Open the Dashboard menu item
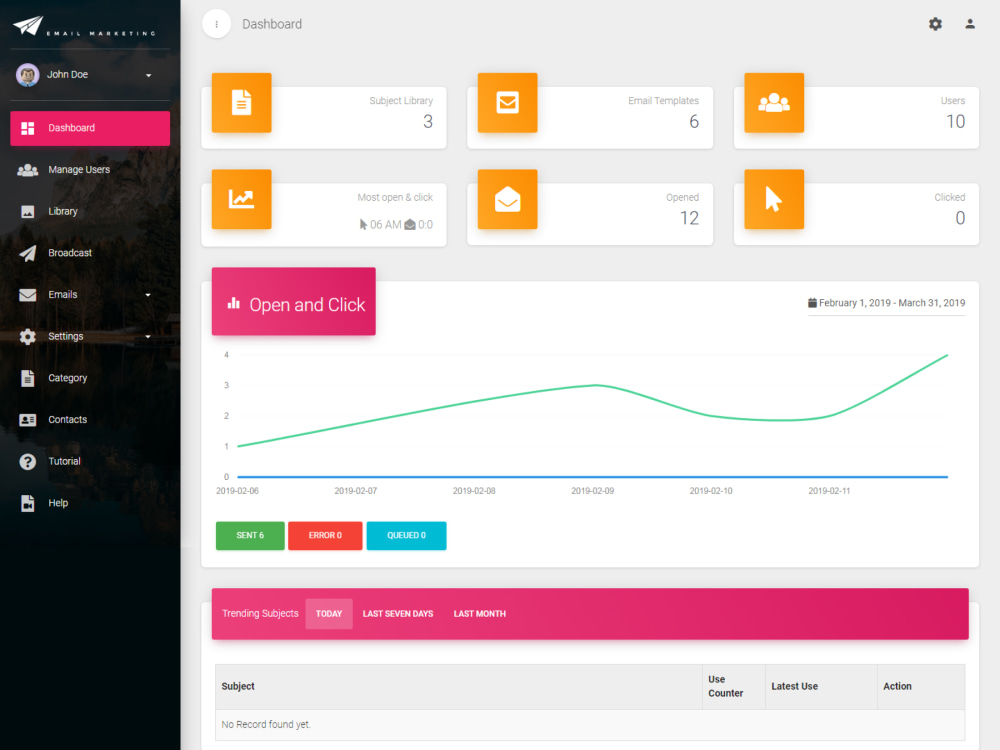Viewport: 1000px width, 750px height. pyautogui.click(x=90, y=128)
